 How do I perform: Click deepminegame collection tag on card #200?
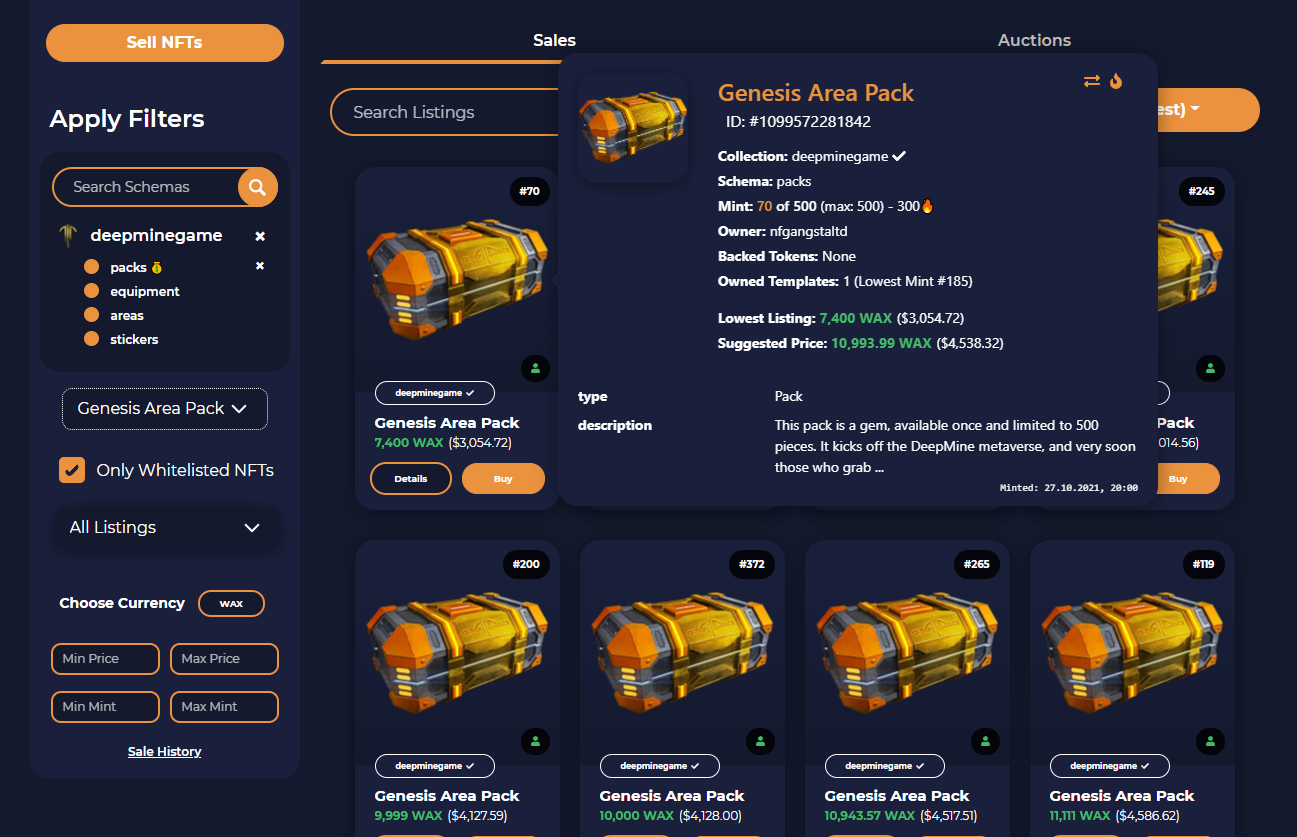pyautogui.click(x=435, y=766)
